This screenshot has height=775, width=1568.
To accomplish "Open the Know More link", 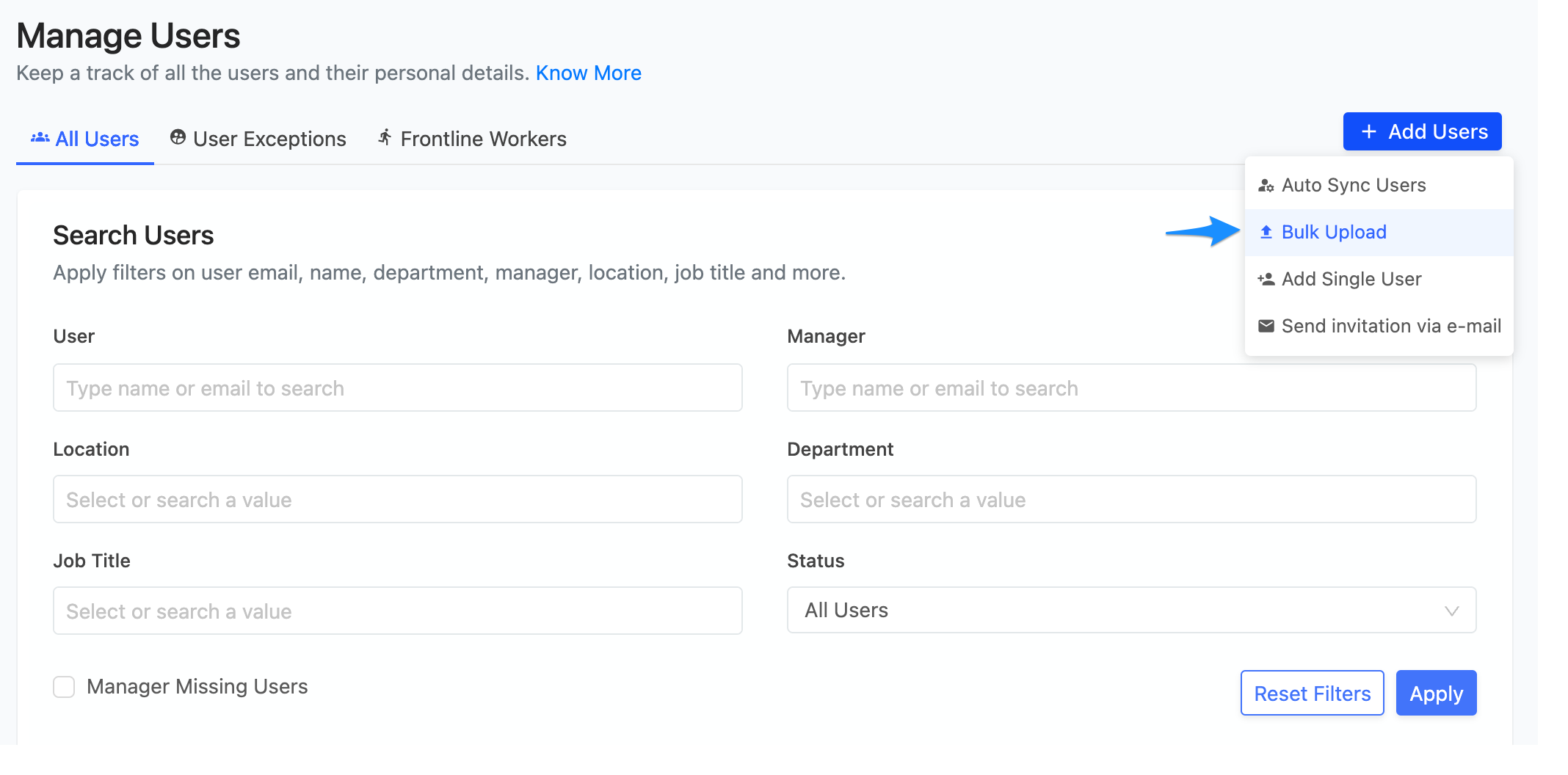I will [588, 73].
